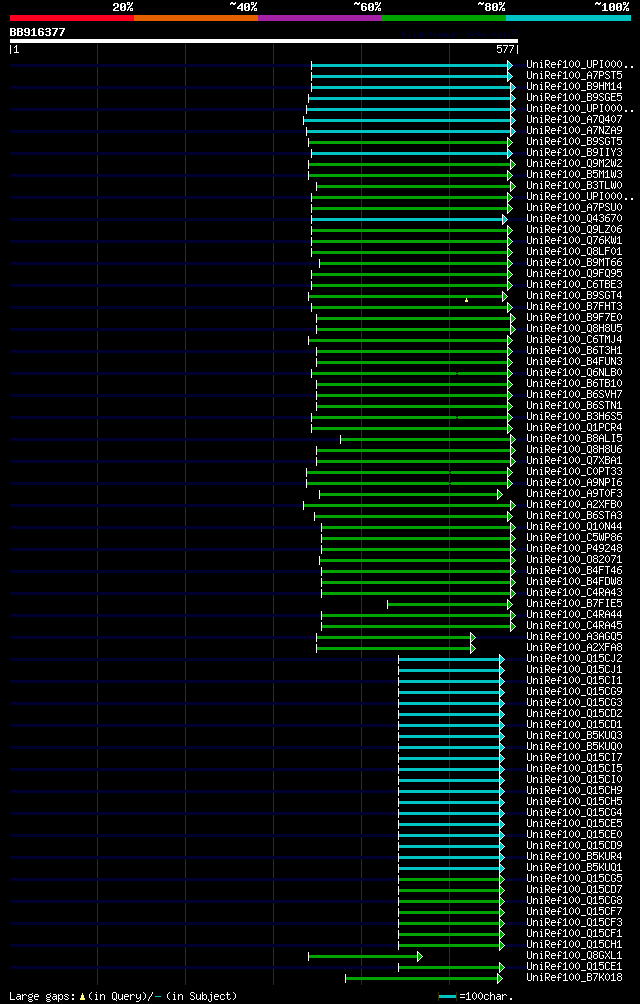640x1004 pixels.
Task: Select label UniRef100_C6TMJ4
Action: [x=574, y=339]
